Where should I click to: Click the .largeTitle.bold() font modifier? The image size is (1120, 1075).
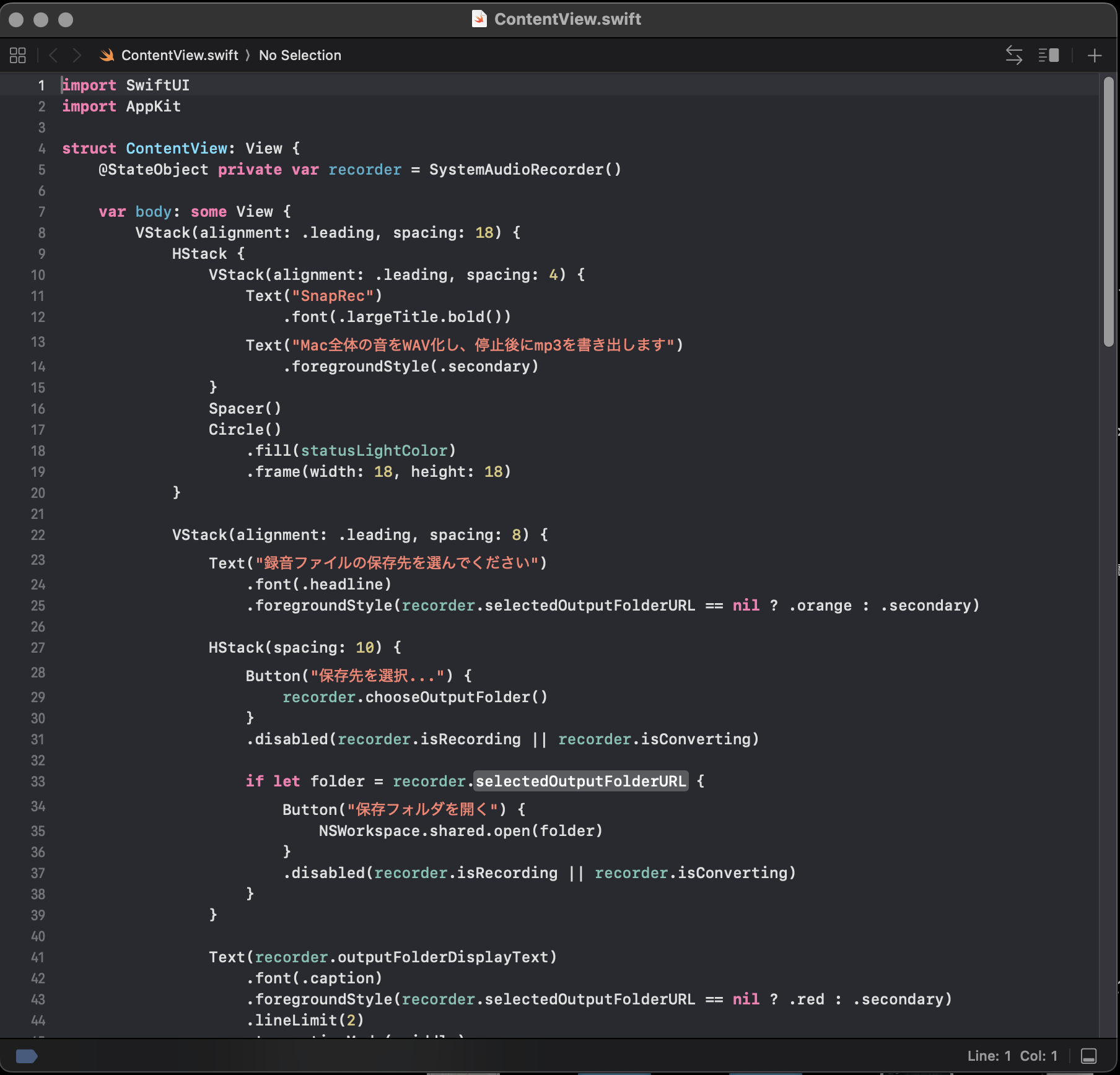[x=398, y=317]
